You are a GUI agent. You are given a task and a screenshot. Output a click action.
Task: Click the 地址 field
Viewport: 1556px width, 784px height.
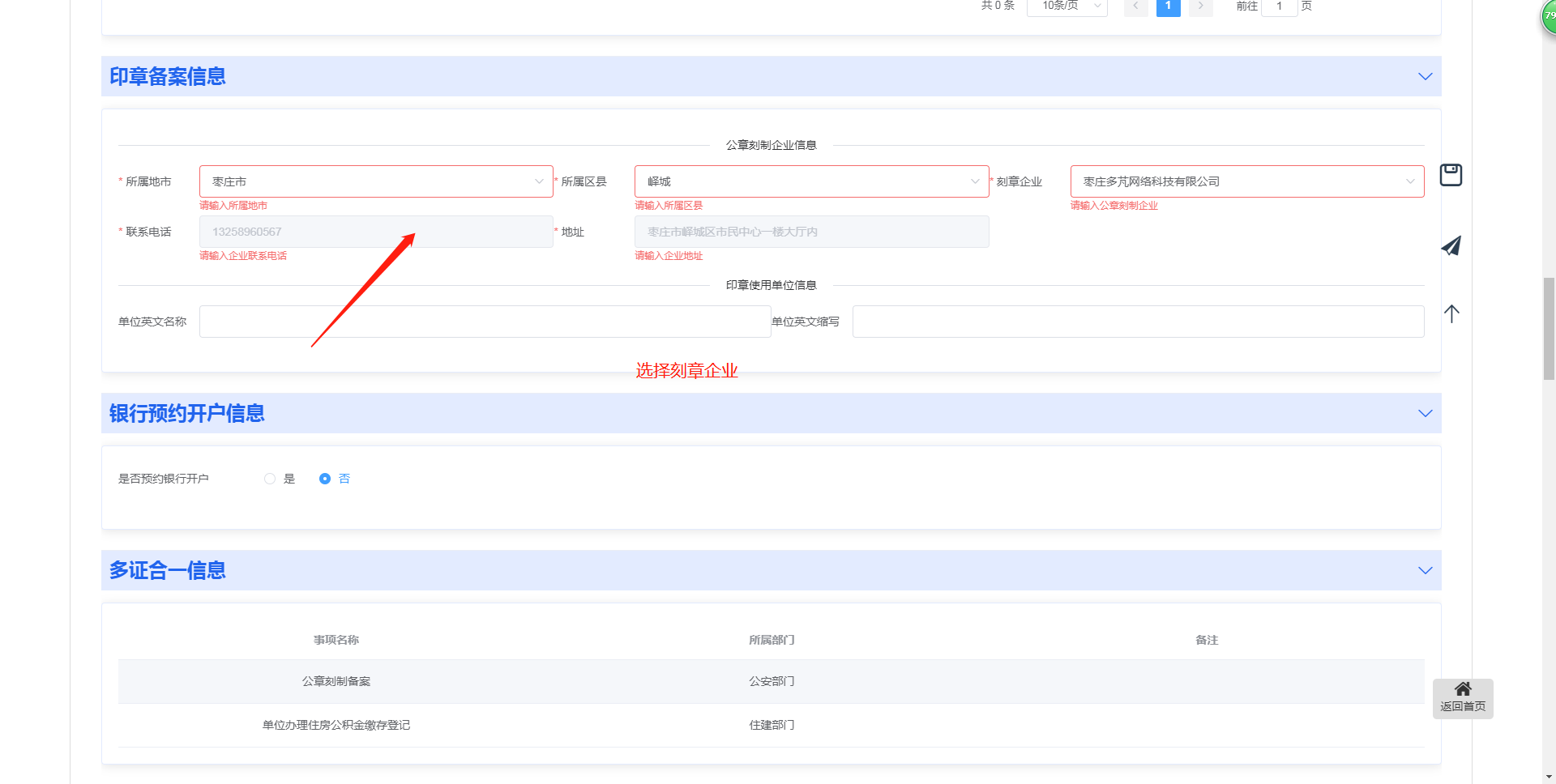pyautogui.click(x=811, y=232)
